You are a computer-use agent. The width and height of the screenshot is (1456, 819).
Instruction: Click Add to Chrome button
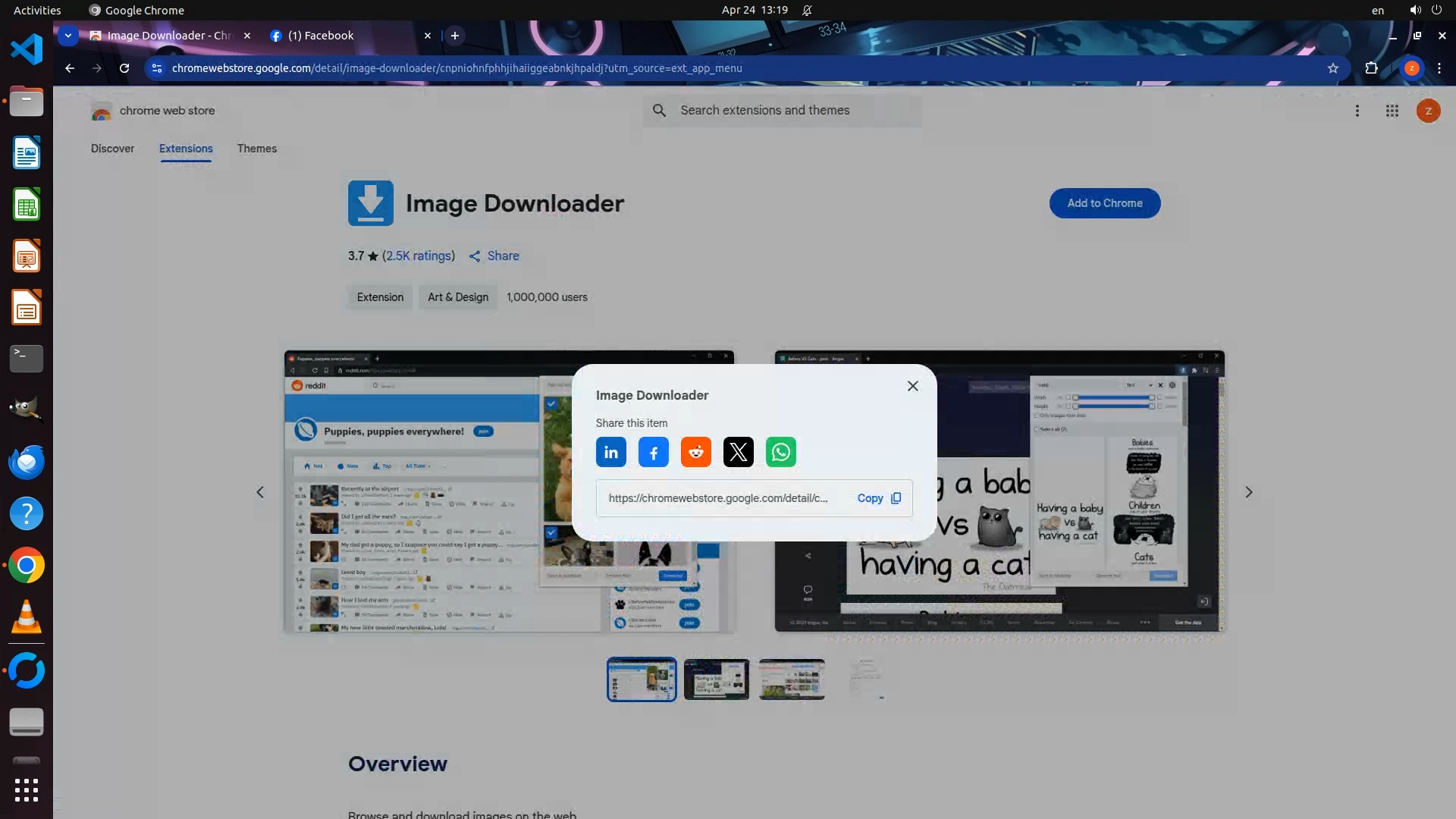(x=1104, y=203)
